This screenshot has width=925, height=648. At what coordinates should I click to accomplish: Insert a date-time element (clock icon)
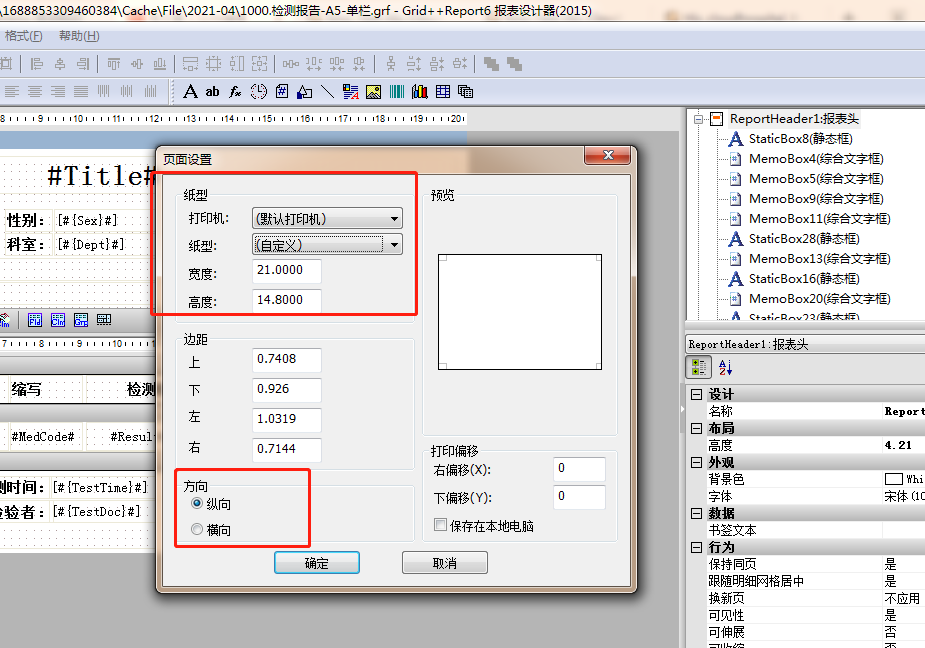[x=259, y=91]
